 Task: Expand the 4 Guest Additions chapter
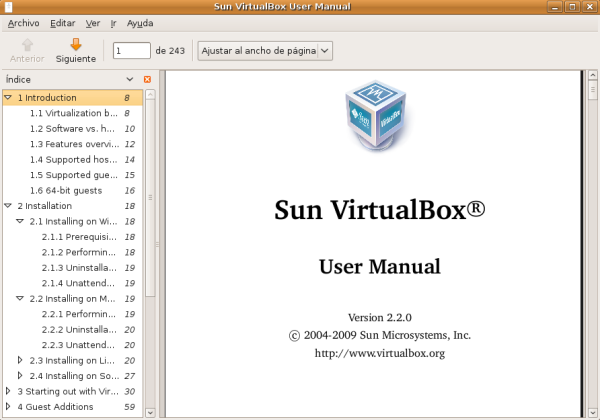click(x=8, y=407)
